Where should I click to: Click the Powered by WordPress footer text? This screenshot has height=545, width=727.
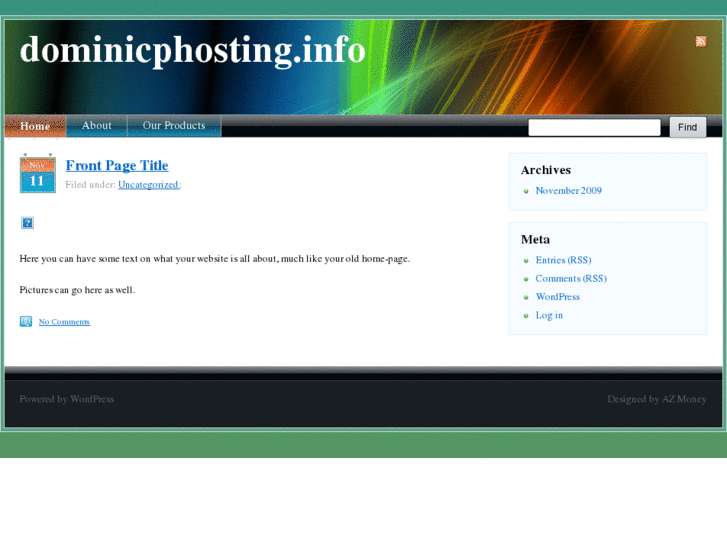click(67, 399)
